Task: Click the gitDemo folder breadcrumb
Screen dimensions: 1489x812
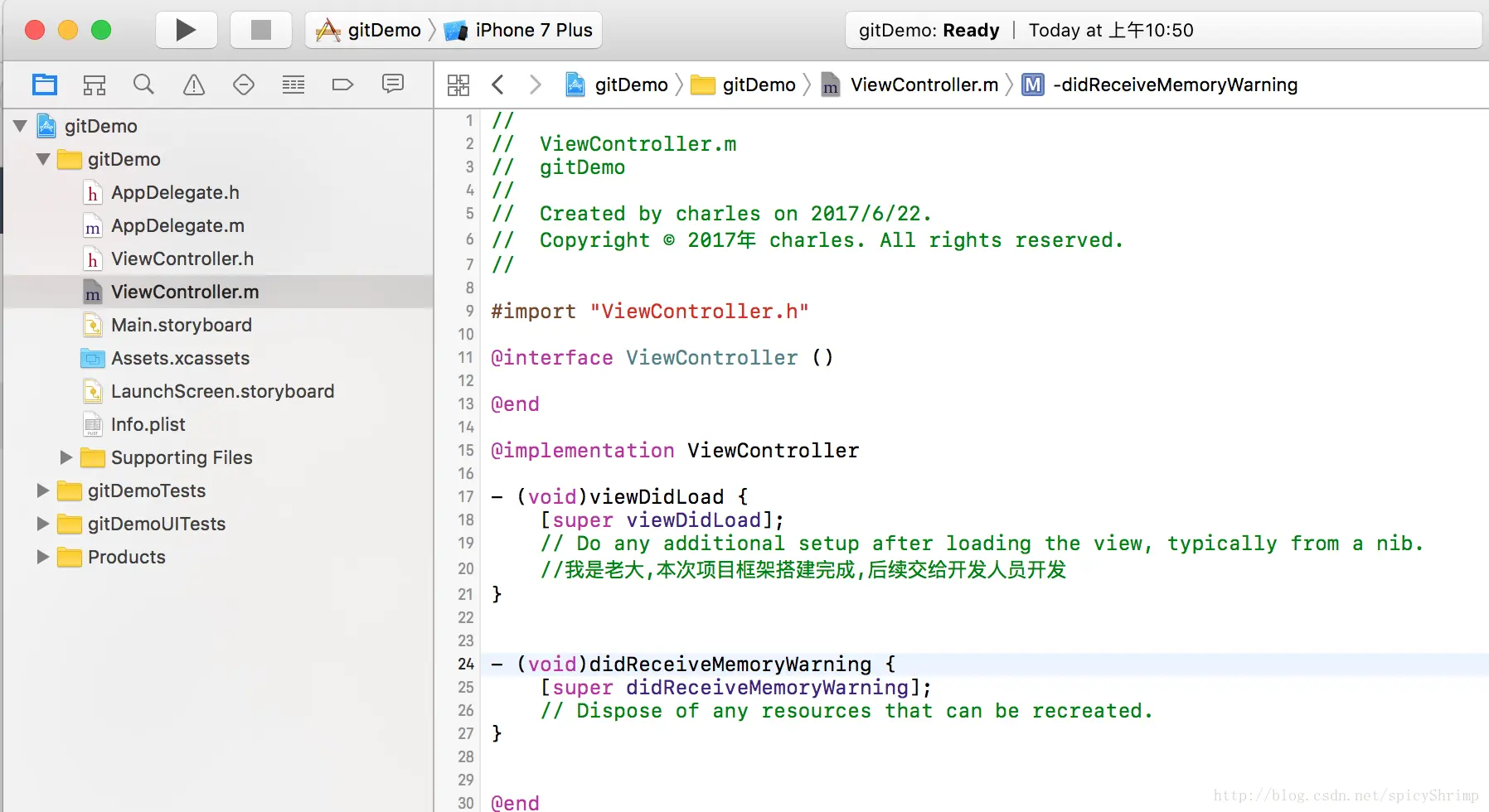Action: click(743, 85)
